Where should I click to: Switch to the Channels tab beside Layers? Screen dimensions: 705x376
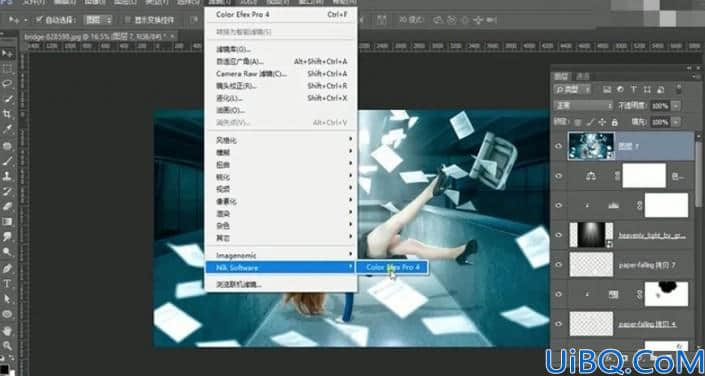tap(582, 76)
